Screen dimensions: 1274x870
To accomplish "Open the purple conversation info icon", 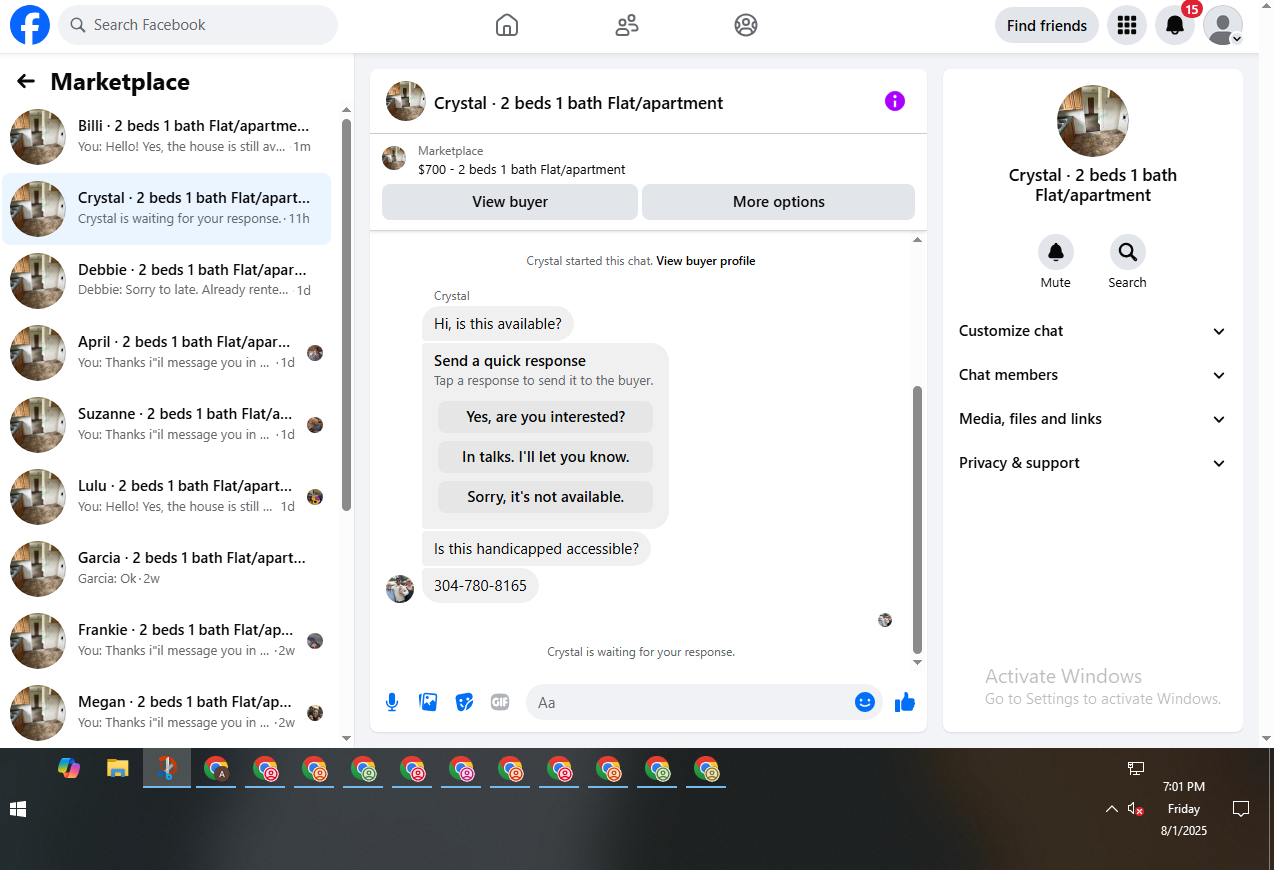I will coord(895,101).
